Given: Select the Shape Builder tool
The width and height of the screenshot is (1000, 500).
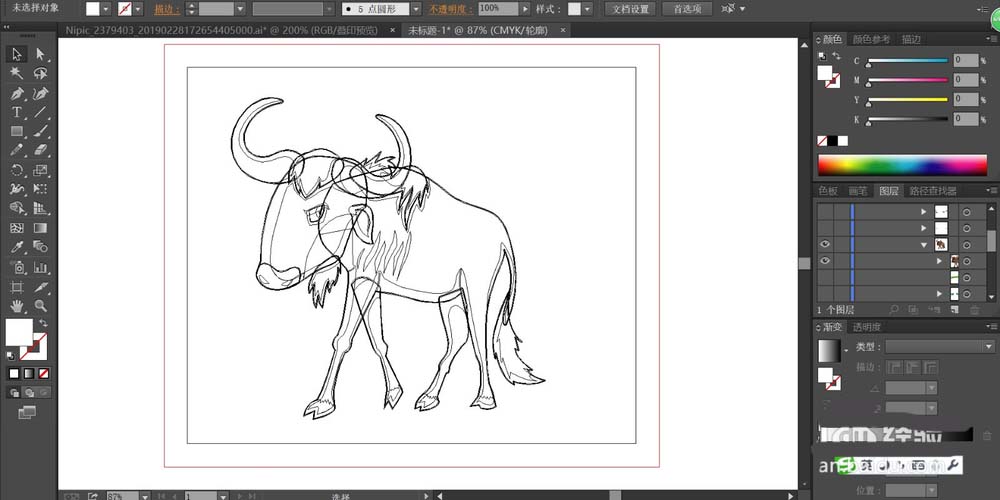Looking at the screenshot, I should (17, 209).
